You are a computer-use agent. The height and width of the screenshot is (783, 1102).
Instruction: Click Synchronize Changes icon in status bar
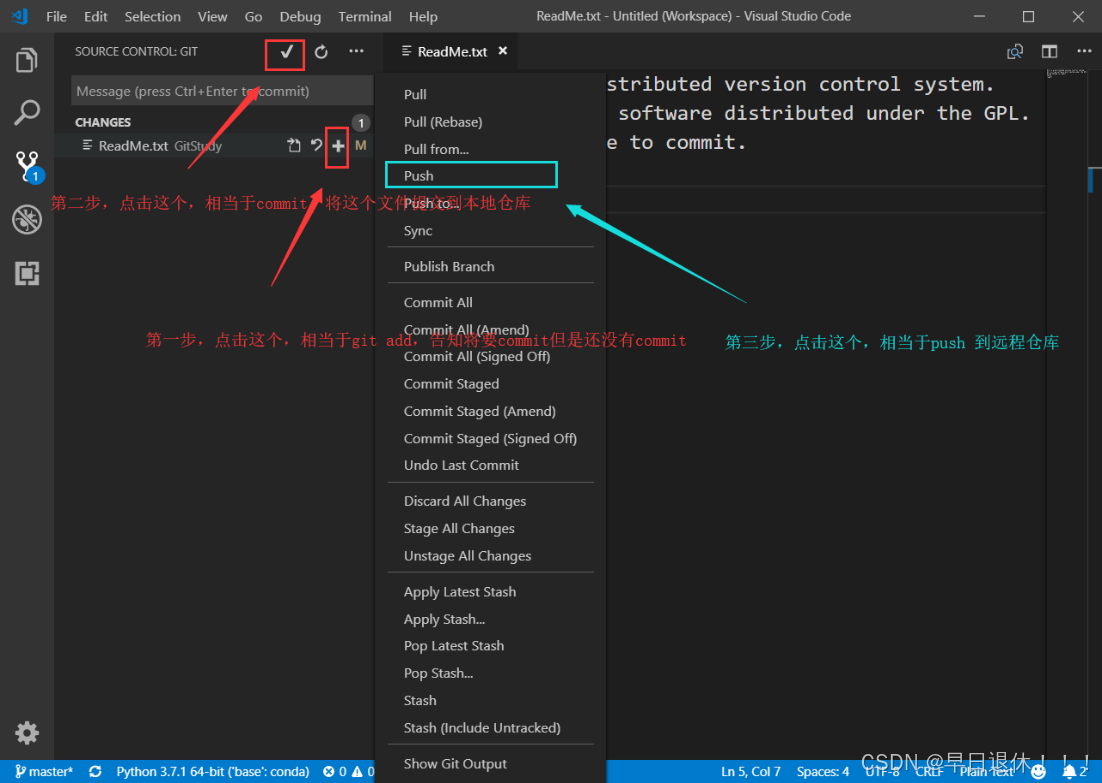pyautogui.click(x=95, y=771)
